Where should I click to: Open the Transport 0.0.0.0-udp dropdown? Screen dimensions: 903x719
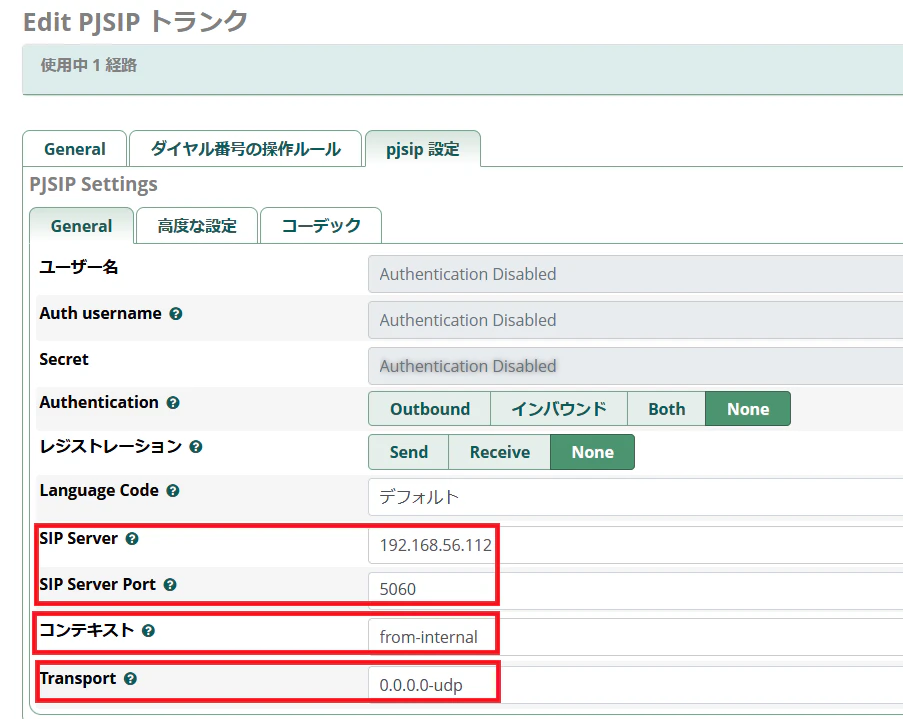click(636, 685)
